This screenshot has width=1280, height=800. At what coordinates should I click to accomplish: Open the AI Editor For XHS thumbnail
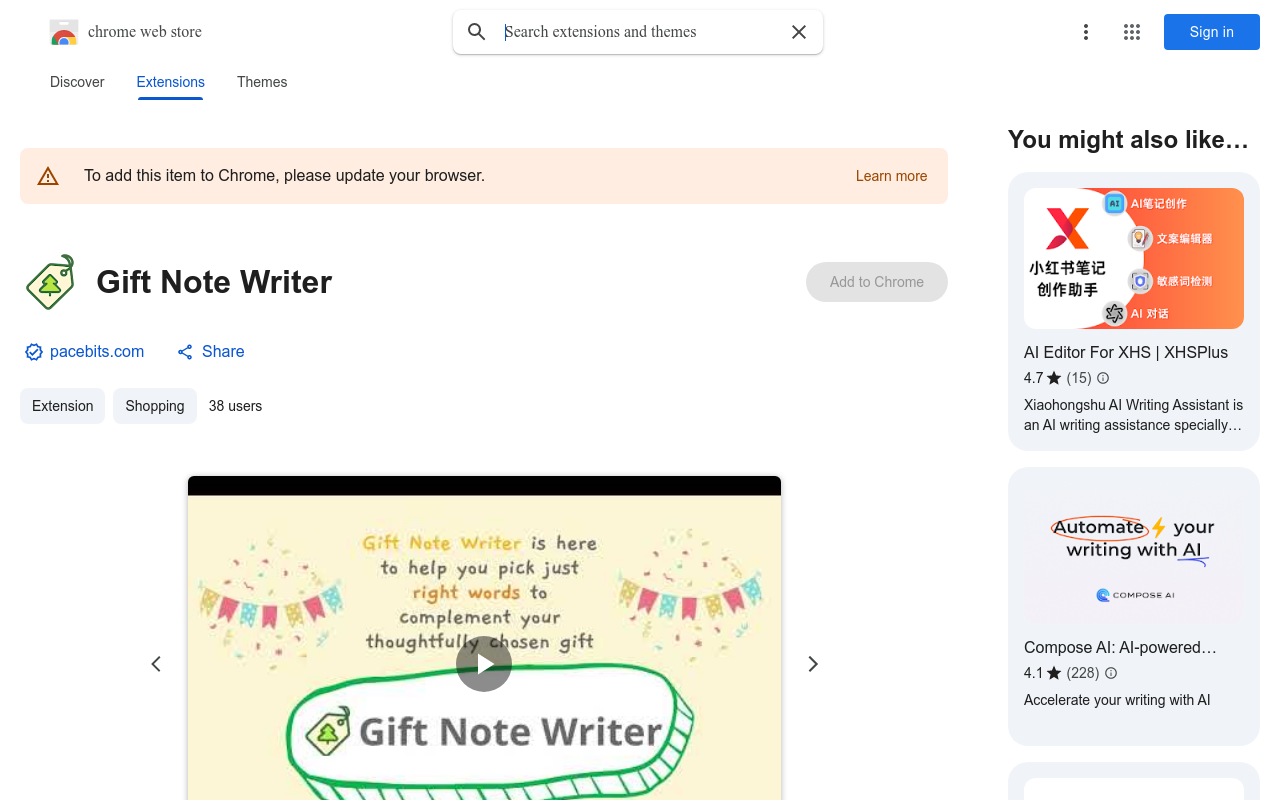1134,258
